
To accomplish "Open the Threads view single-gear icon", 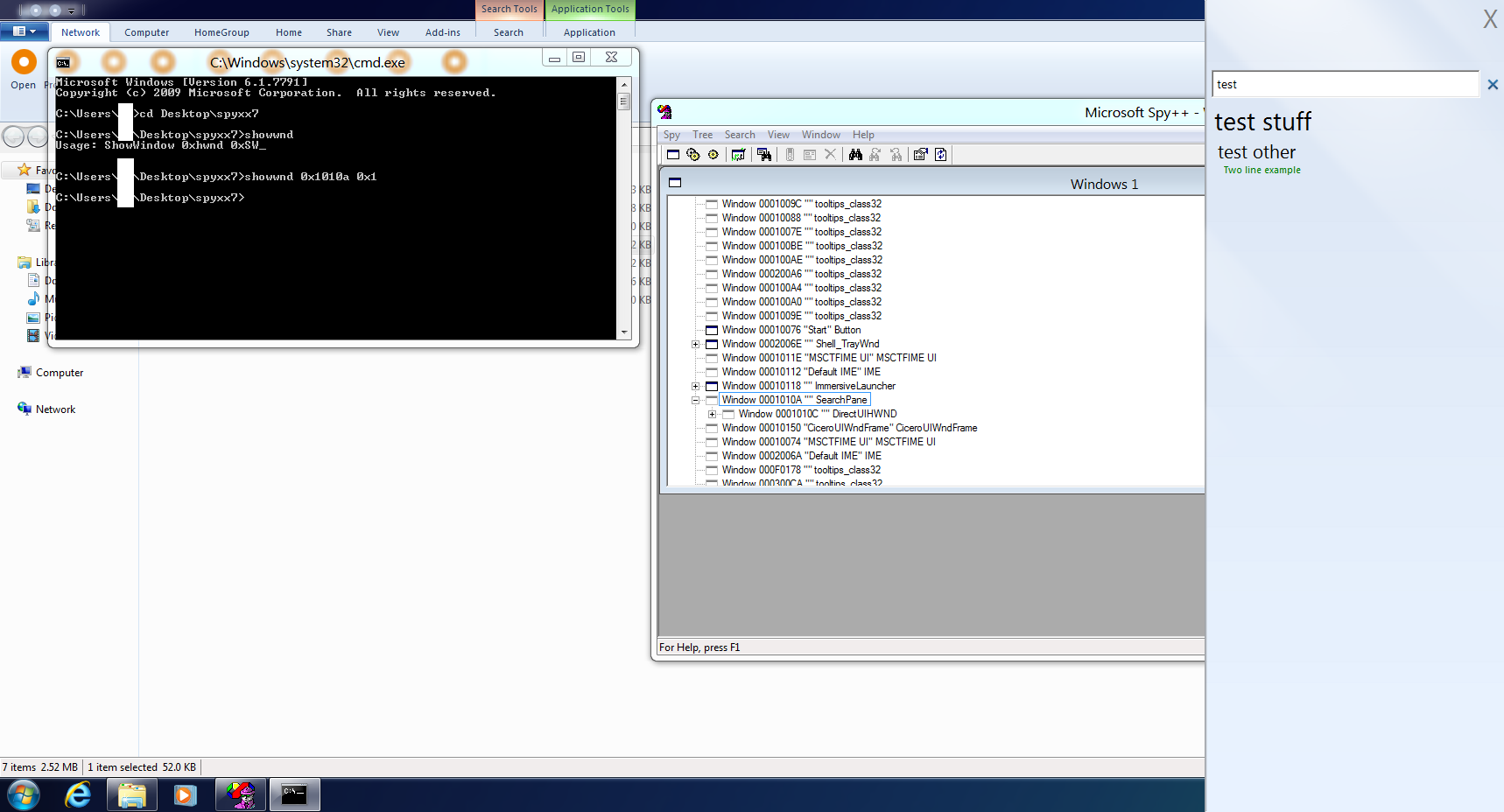I will coord(713,155).
